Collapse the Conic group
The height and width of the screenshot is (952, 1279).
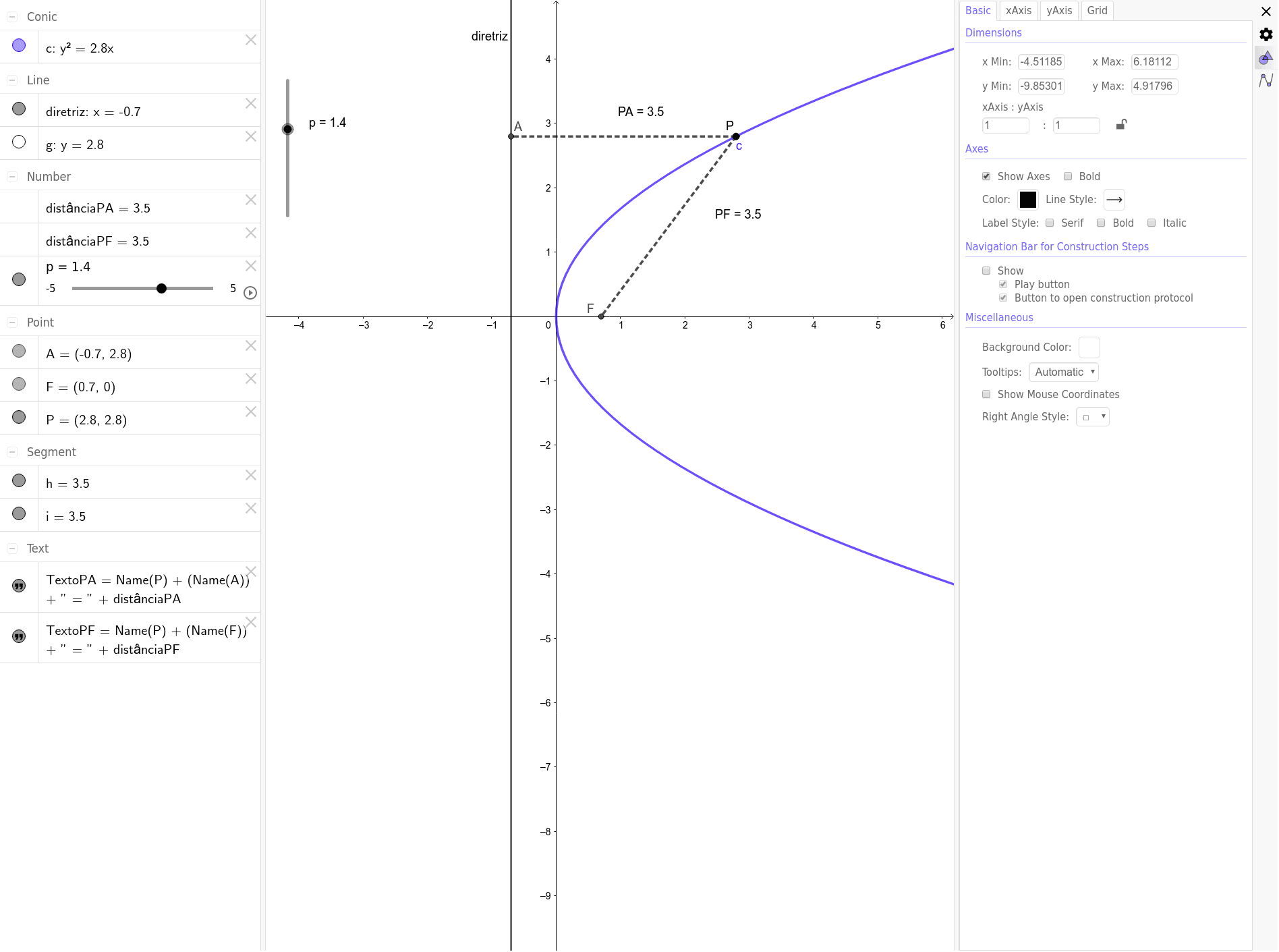(x=12, y=17)
